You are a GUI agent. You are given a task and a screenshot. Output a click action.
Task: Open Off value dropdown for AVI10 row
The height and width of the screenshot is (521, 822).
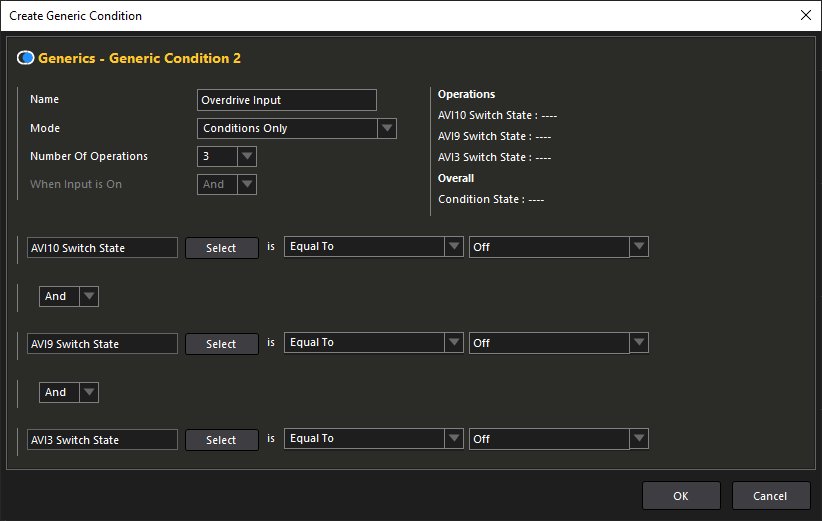pyautogui.click(x=558, y=247)
